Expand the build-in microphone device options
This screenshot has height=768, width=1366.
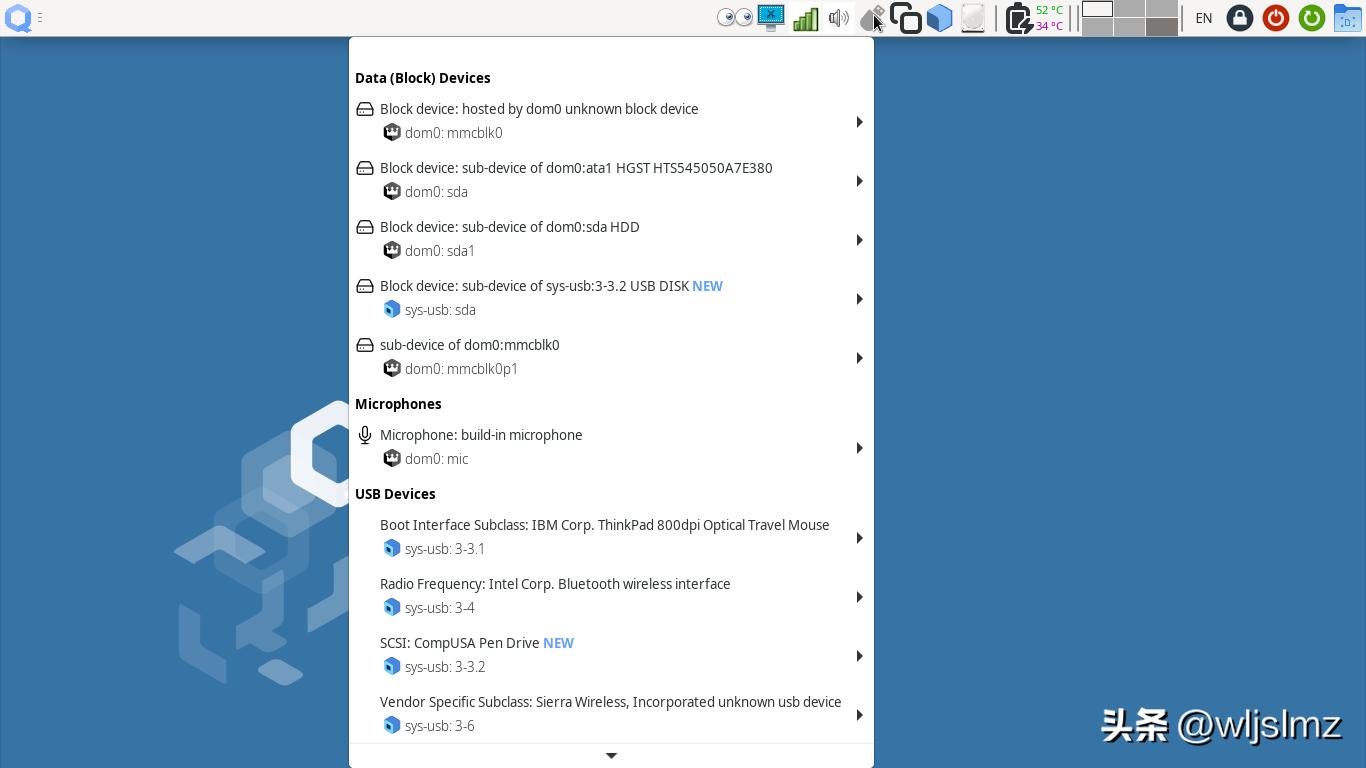pyautogui.click(x=858, y=447)
